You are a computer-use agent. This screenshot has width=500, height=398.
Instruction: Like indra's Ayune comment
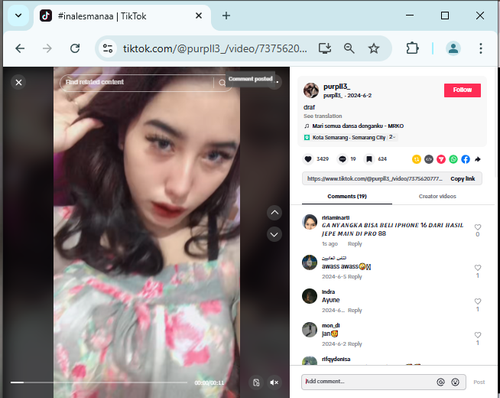478,301
